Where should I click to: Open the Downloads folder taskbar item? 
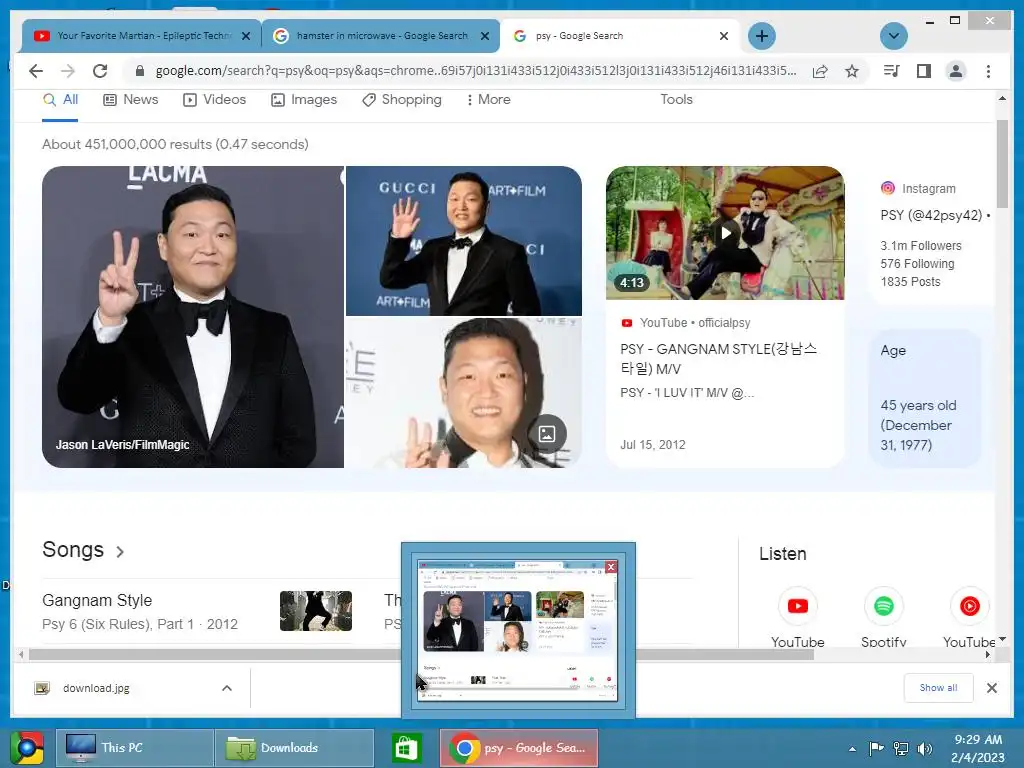[294, 748]
